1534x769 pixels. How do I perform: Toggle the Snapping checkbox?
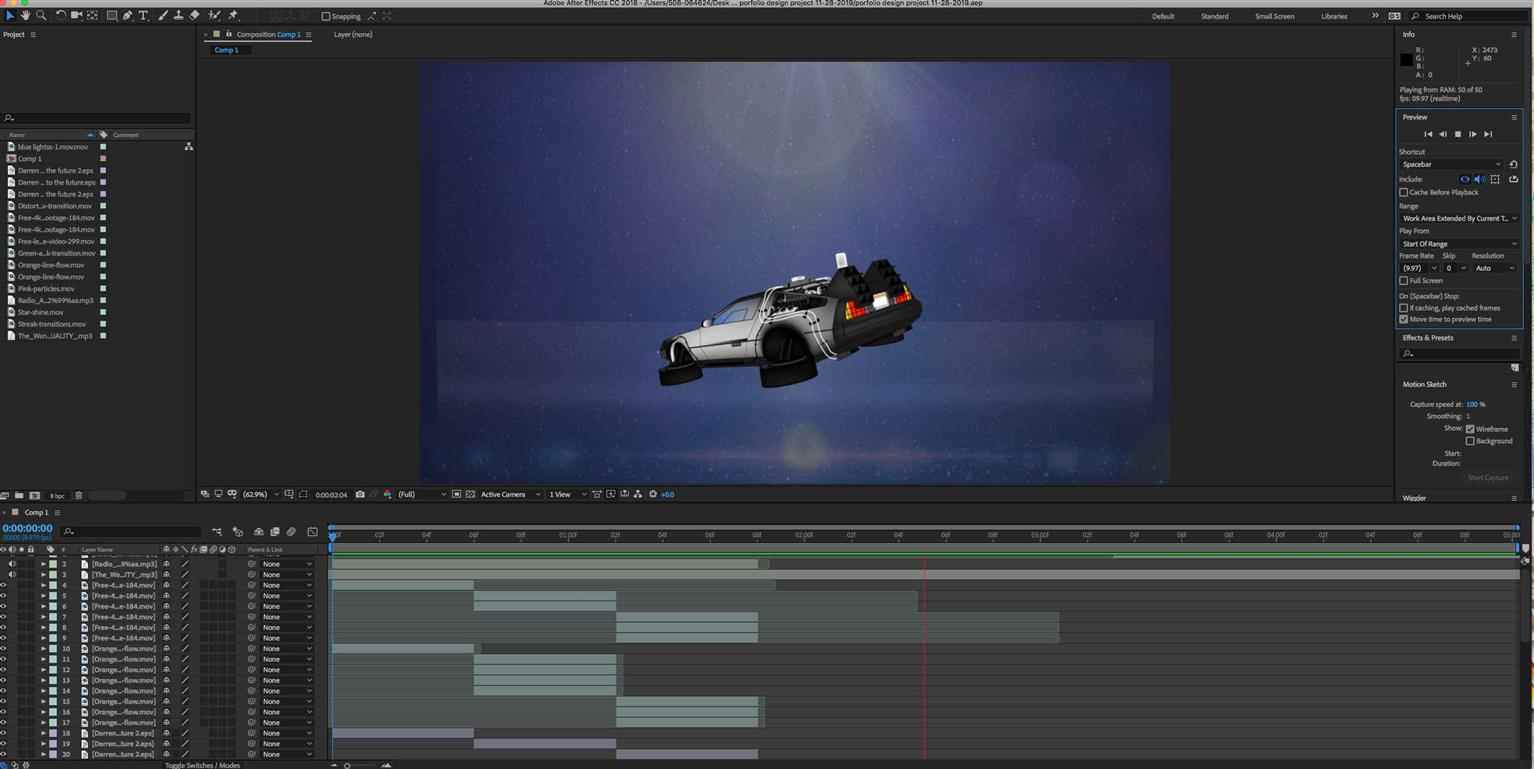[326, 16]
